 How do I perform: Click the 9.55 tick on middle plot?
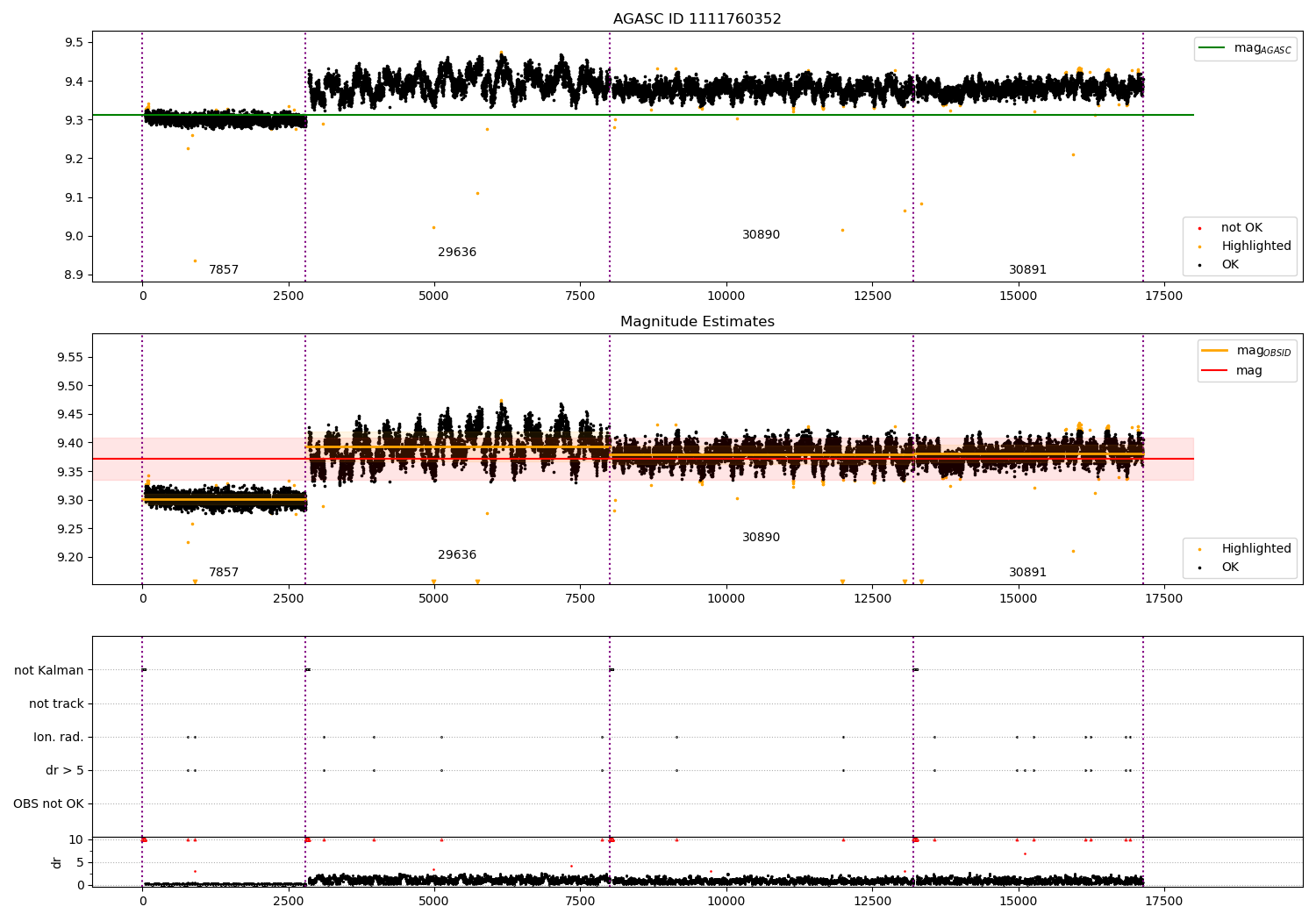click(x=71, y=358)
